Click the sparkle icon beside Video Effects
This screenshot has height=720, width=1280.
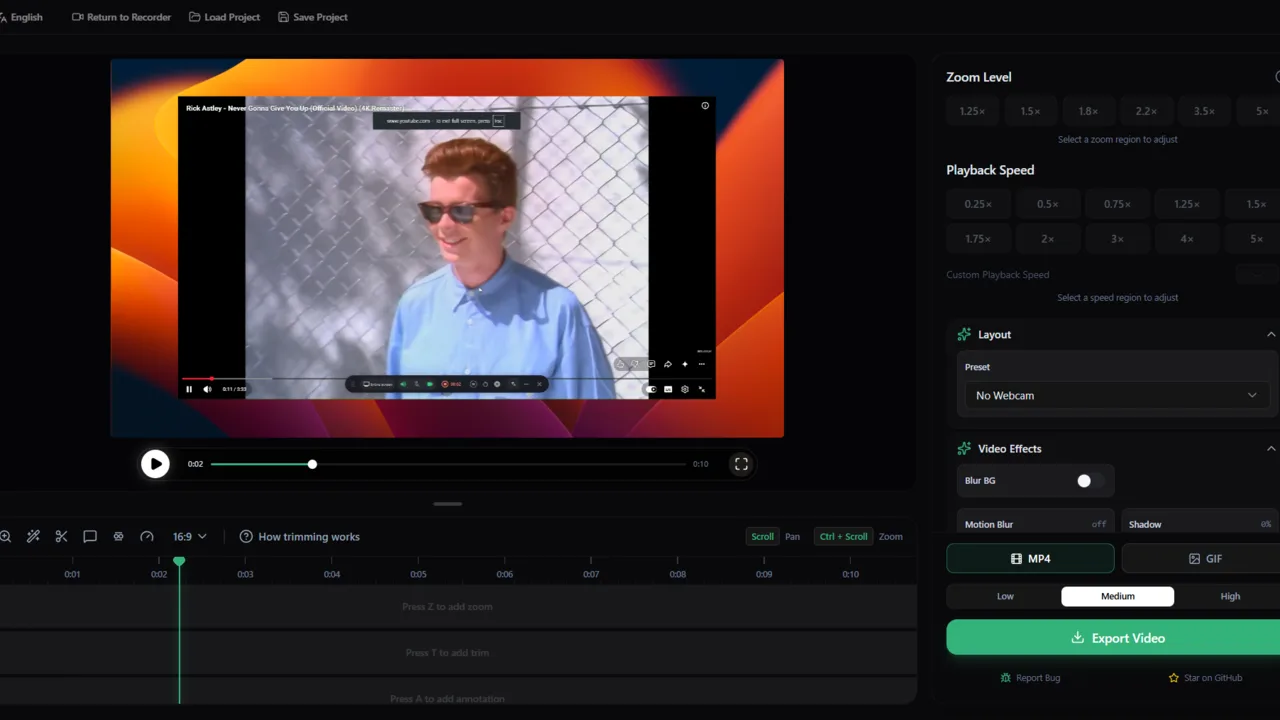point(964,449)
